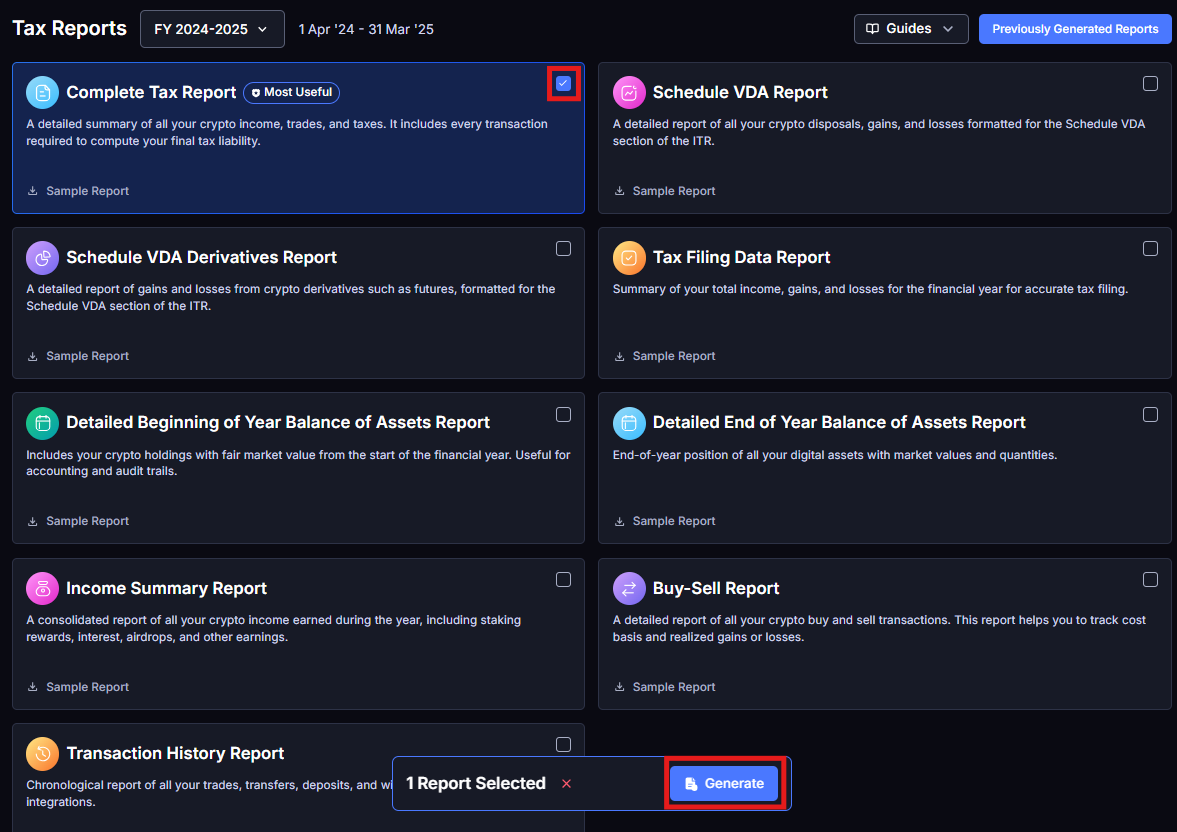
Task: Select the Schedule VDA Derivatives Report checkbox
Action: click(x=563, y=249)
